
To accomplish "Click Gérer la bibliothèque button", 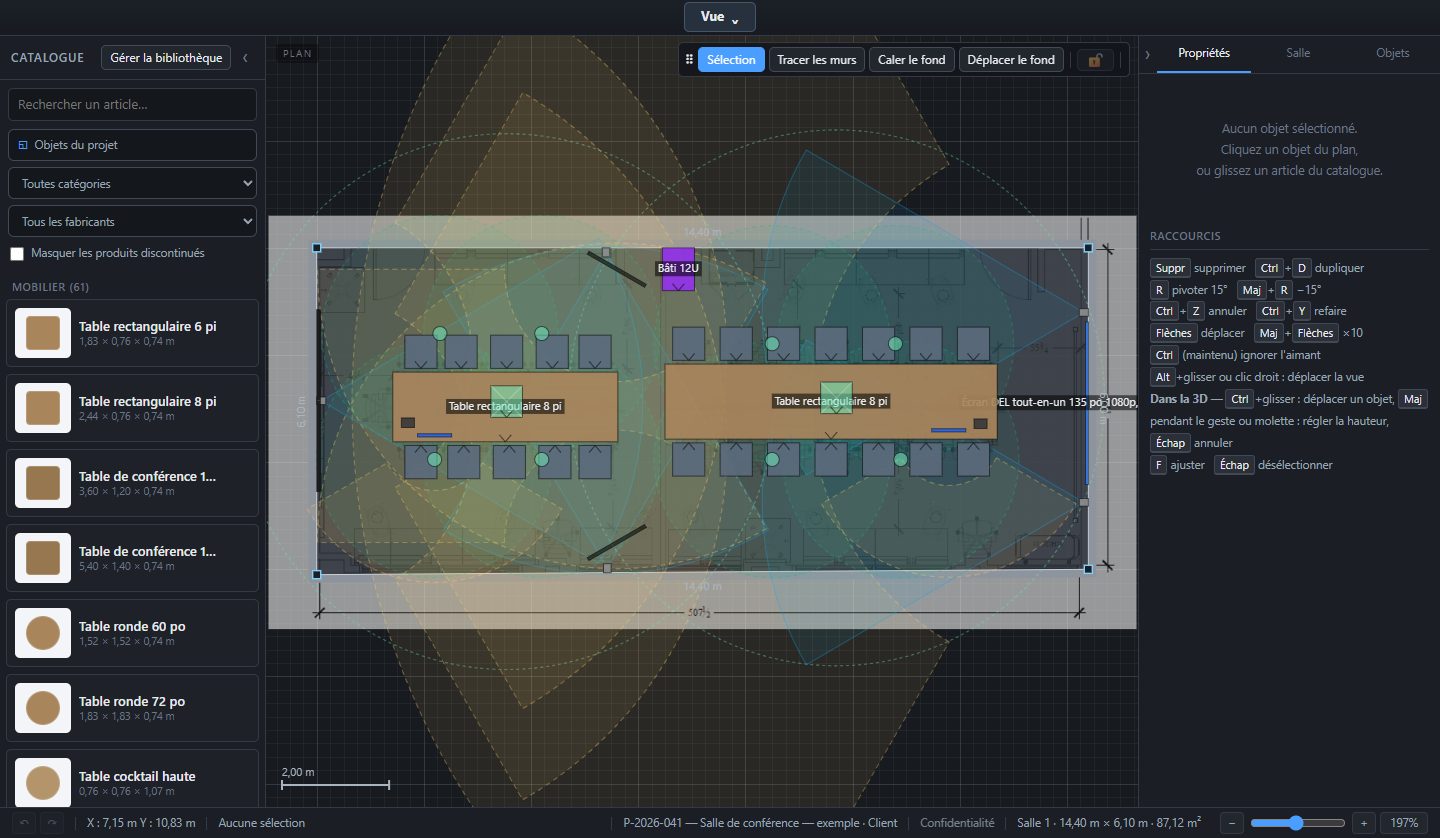I will 166,58.
